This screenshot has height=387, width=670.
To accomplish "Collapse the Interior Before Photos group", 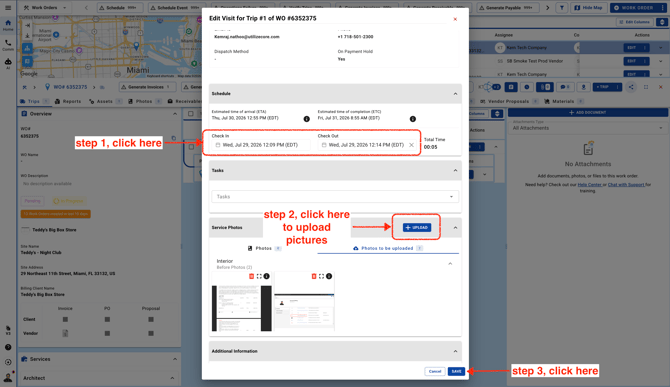I will pos(450,264).
